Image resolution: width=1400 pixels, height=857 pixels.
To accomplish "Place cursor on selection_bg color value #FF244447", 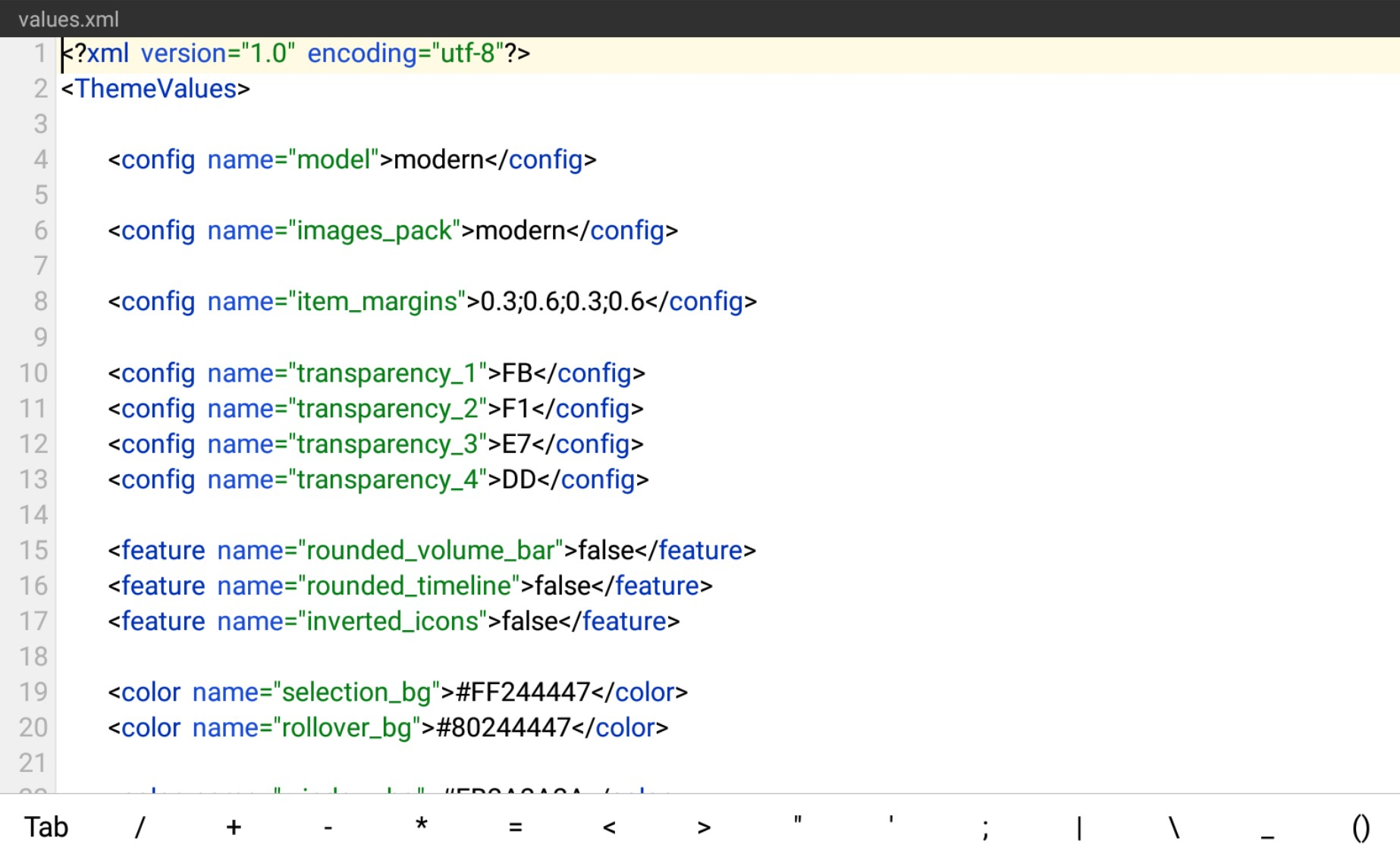I will click(x=523, y=692).
